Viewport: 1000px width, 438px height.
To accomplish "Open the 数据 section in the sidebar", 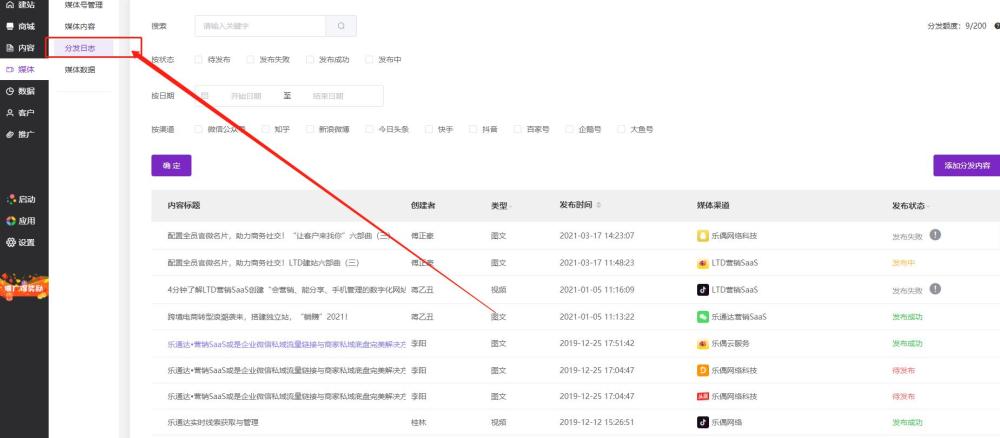I will pos(20,91).
